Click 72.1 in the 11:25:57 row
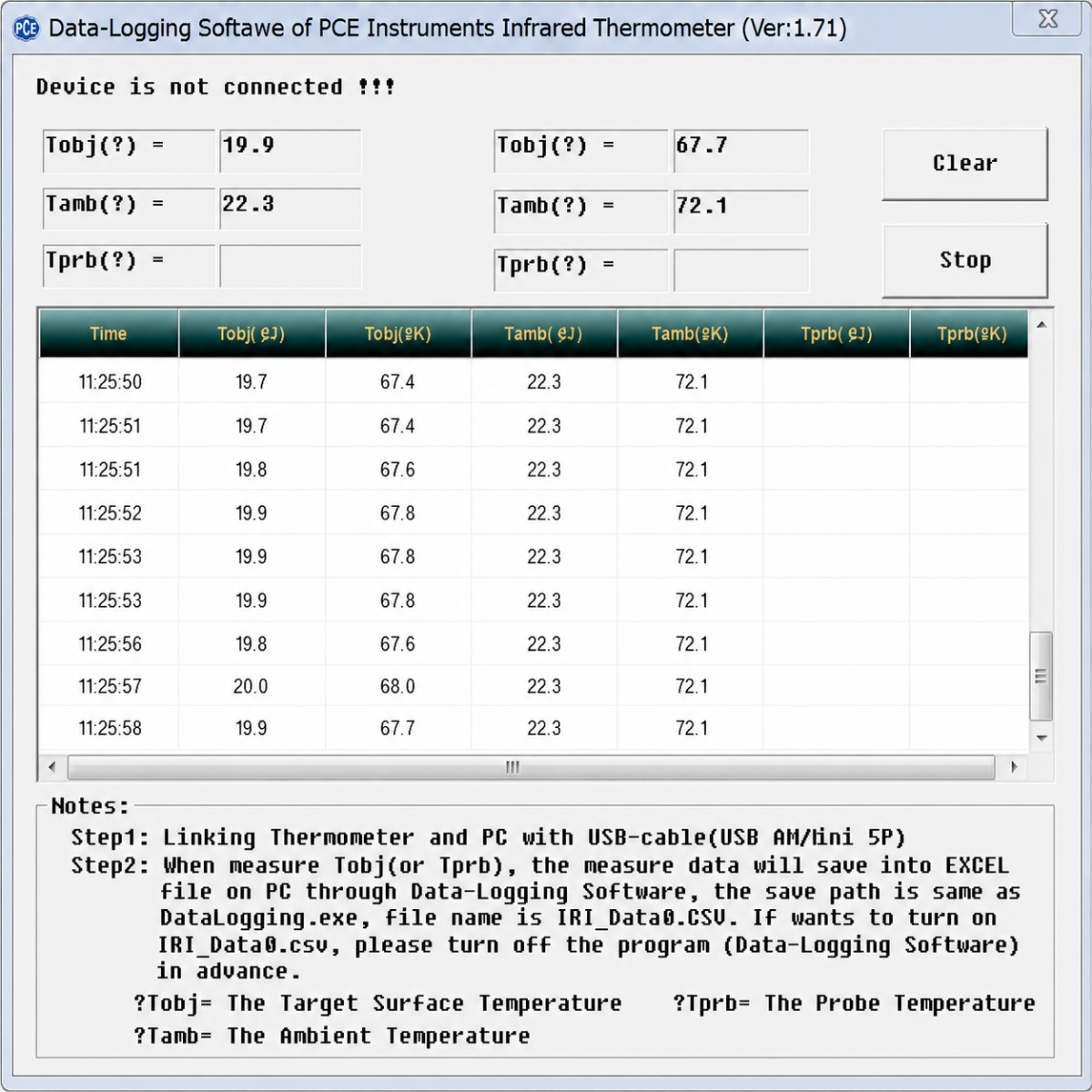Viewport: 1092px width, 1092px height. tap(692, 686)
